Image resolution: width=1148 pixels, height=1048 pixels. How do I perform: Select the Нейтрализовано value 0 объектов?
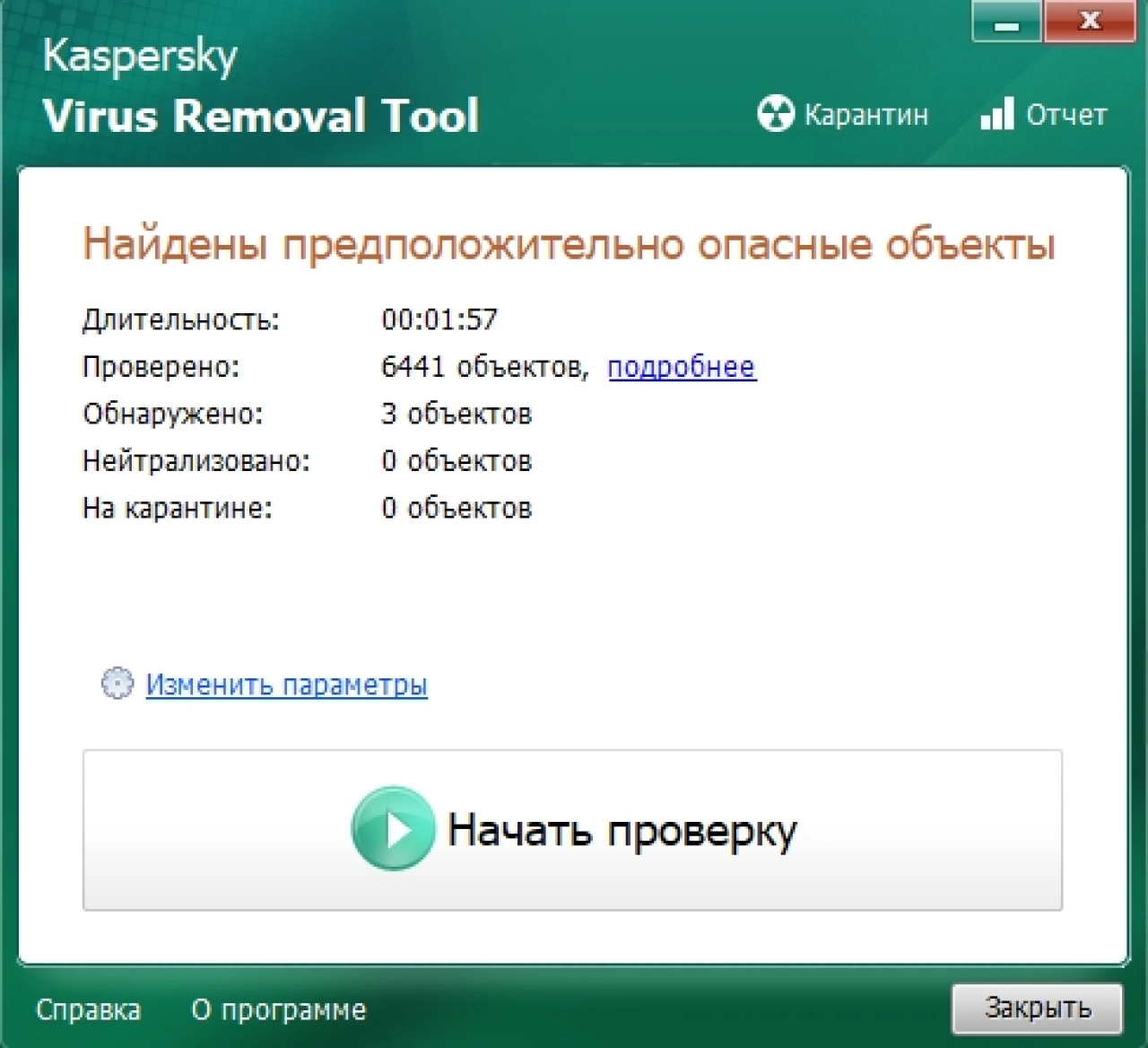457,461
